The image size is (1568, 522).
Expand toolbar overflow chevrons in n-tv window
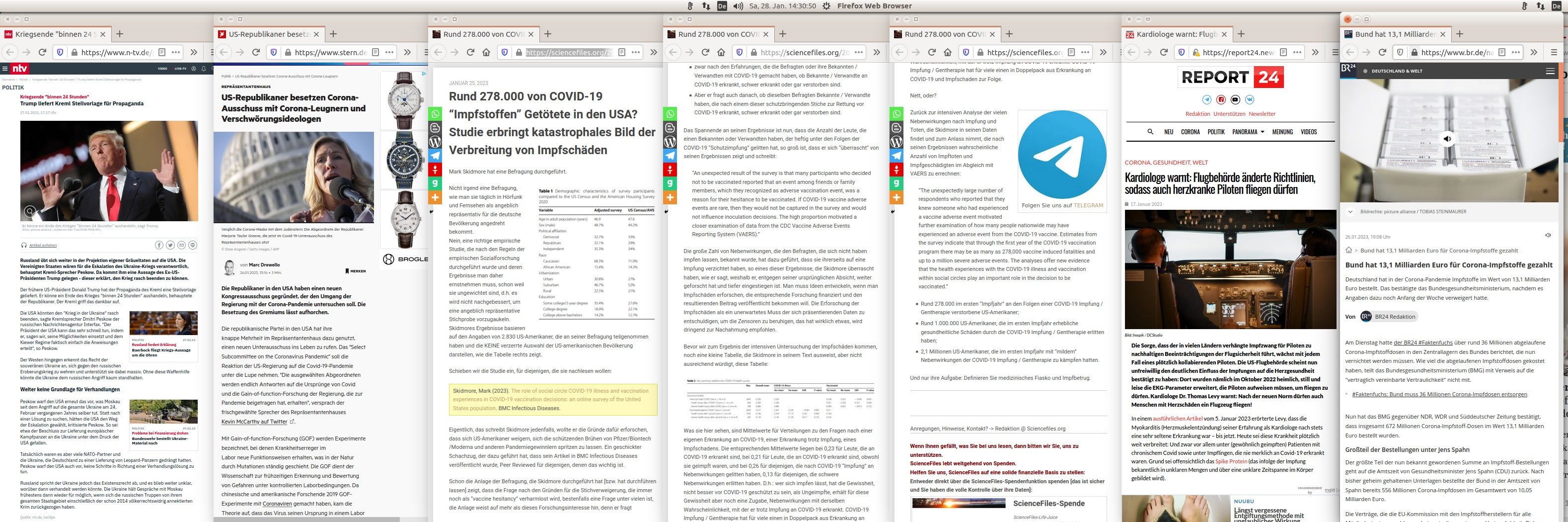coord(194,52)
